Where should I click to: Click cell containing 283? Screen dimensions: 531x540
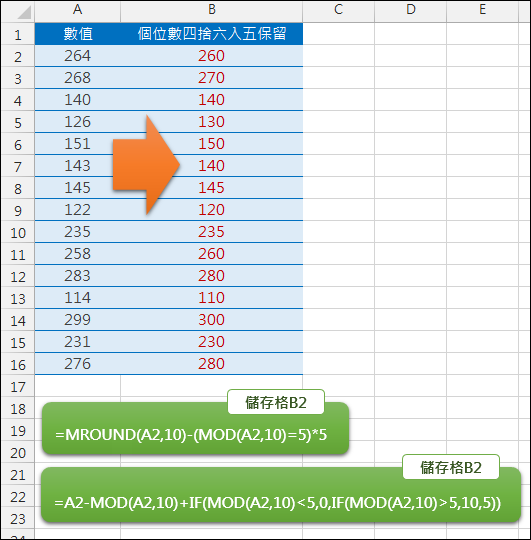pyautogui.click(x=77, y=276)
